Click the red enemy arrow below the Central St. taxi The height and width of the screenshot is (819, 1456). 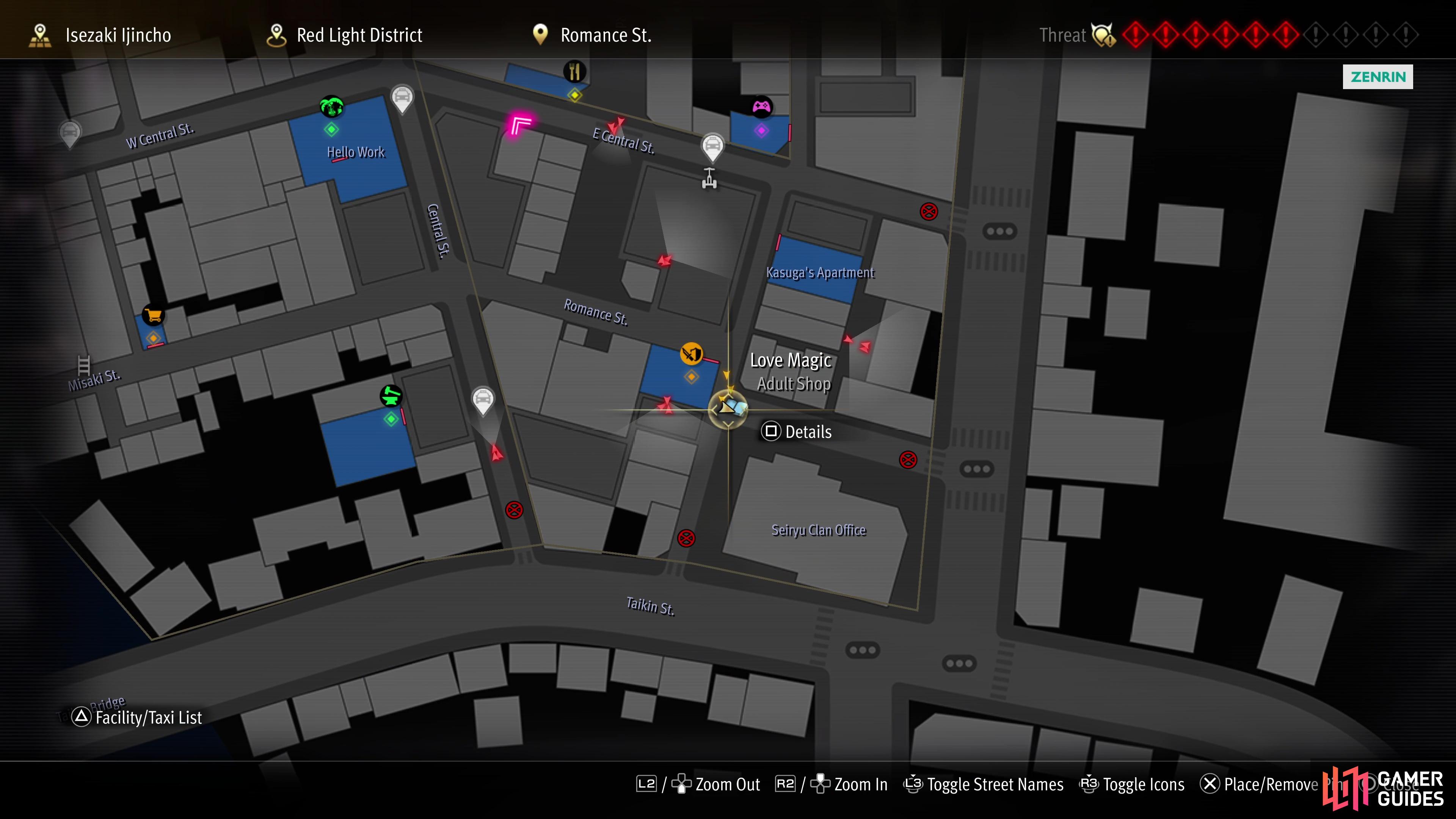tap(496, 453)
